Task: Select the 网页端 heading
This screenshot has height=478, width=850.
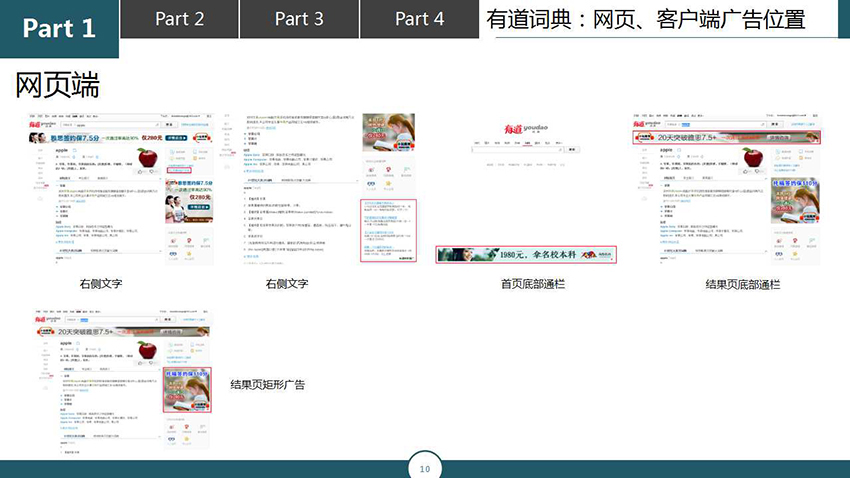Action: (57, 86)
